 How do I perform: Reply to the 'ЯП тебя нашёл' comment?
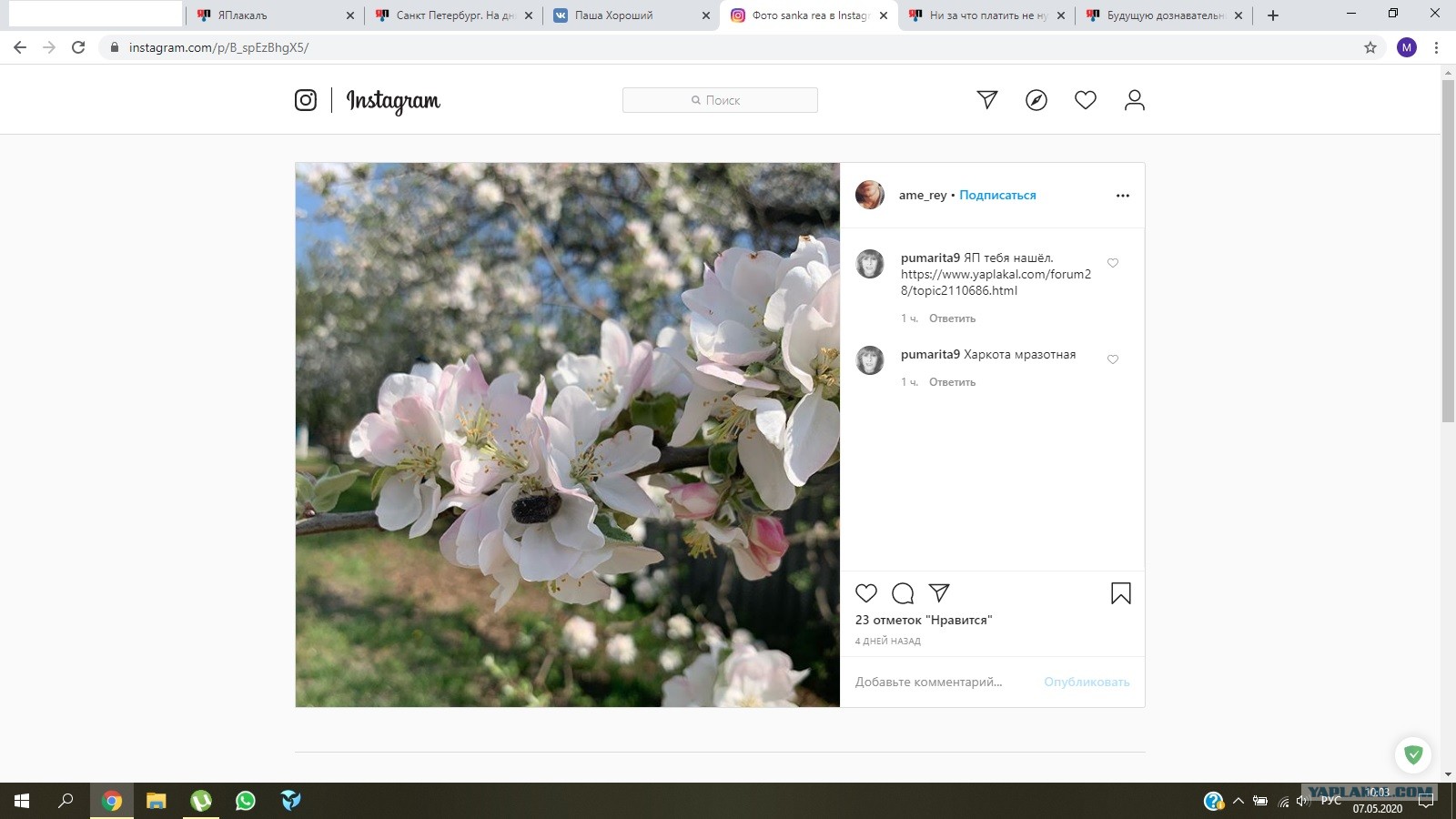click(952, 318)
